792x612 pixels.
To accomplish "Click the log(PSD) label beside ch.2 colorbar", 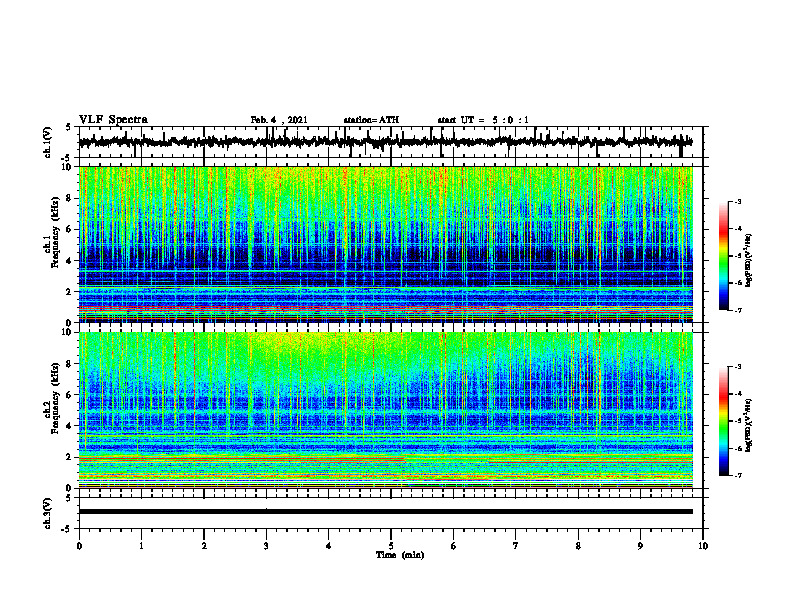I will point(749,425).
